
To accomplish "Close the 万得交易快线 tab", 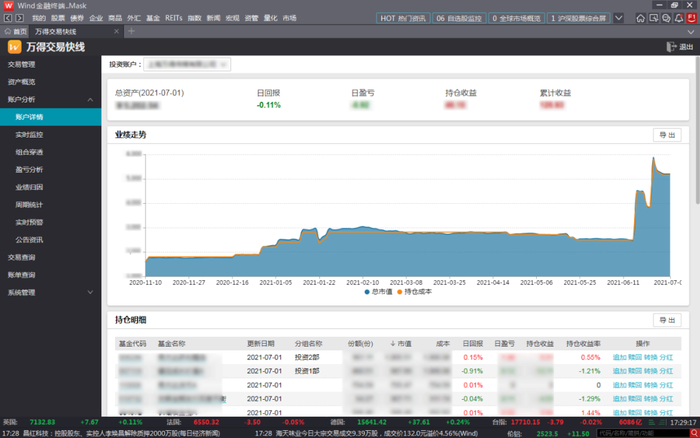I will click(116, 32).
